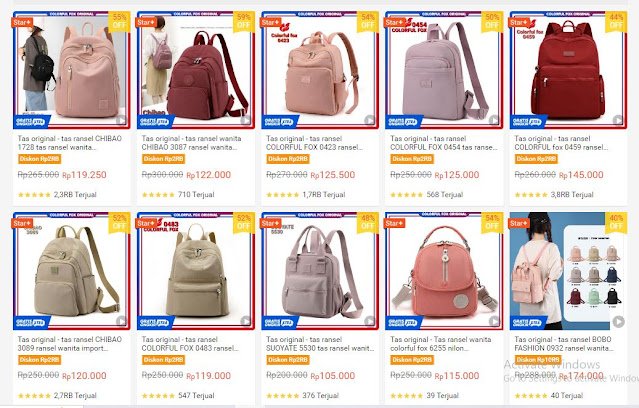Open CHIBAO 1728 tas ransel product title
Image resolution: width=639 pixels, height=408 pixels.
tap(70, 143)
